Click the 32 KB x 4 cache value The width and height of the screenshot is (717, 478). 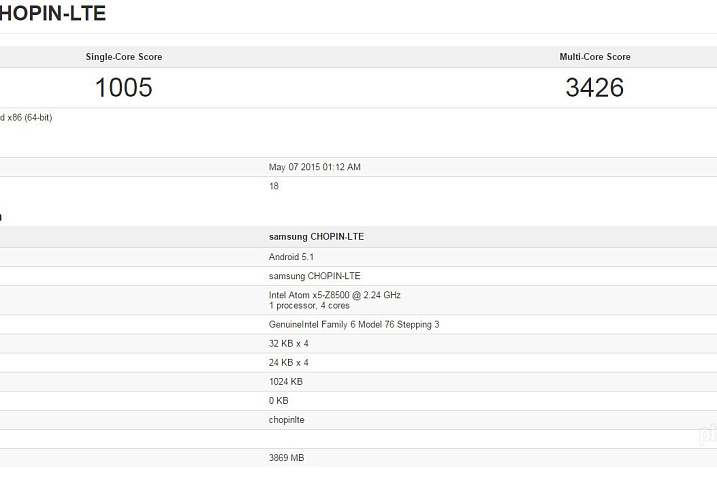pos(289,344)
